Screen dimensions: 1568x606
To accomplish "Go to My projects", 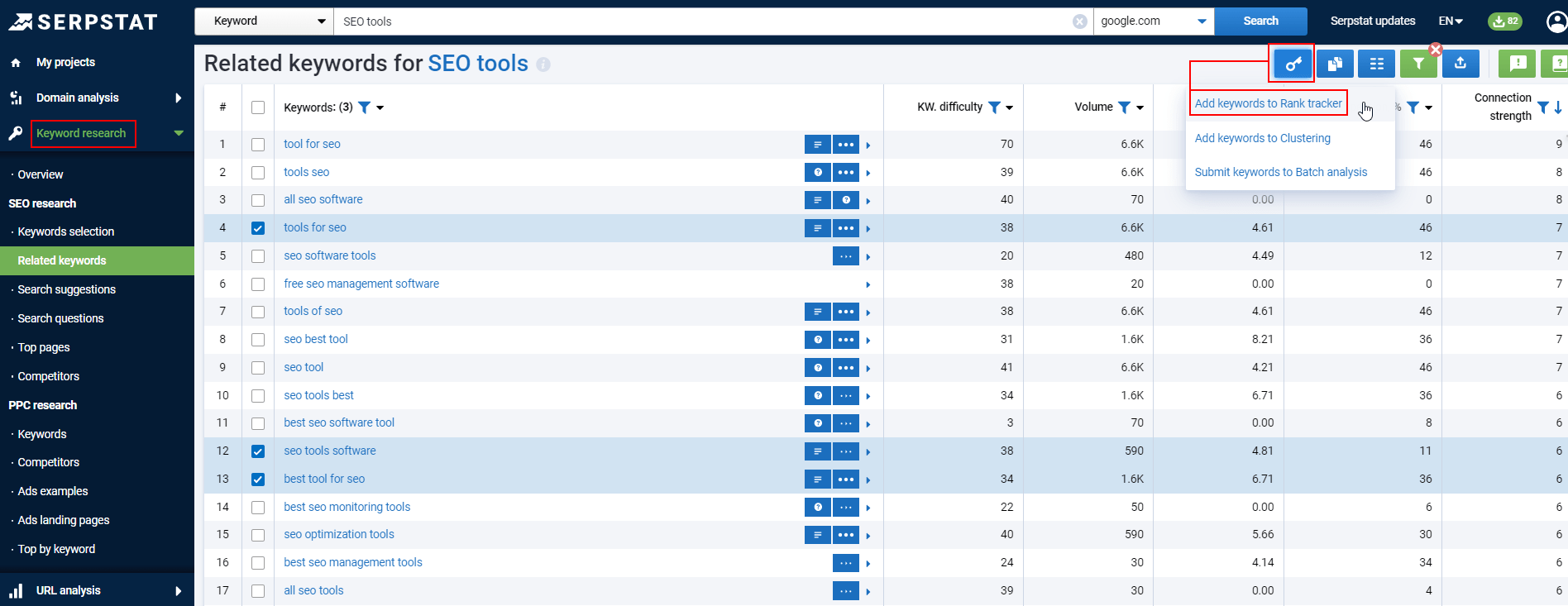I will point(65,62).
